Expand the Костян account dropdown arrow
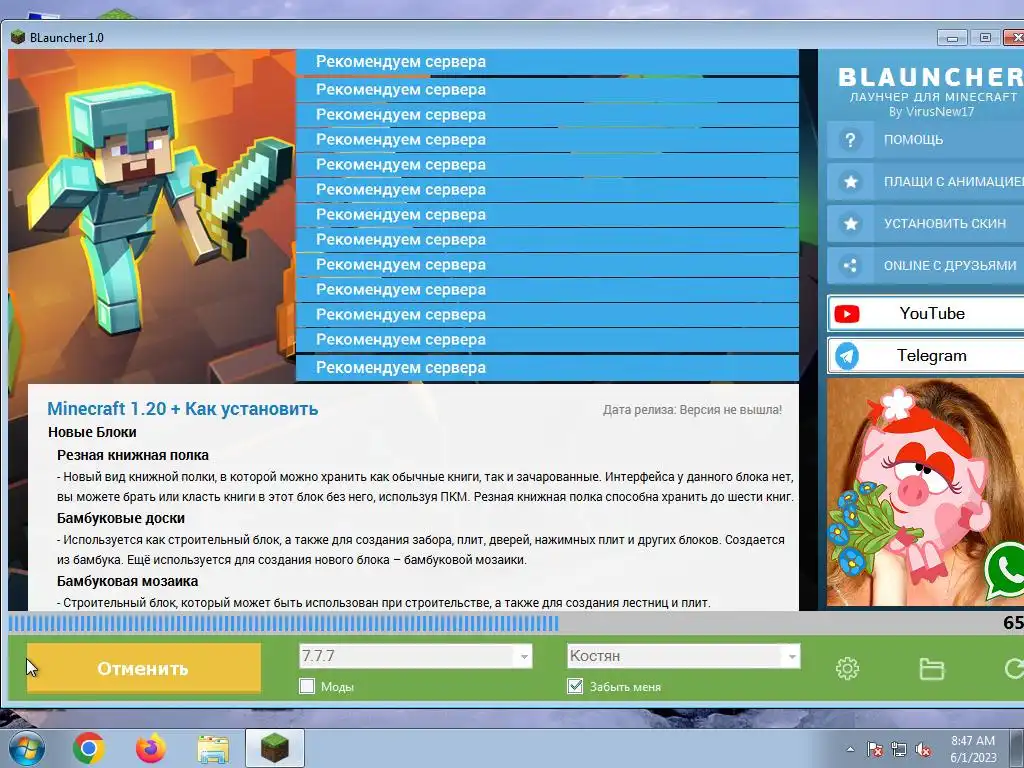Image resolution: width=1024 pixels, height=768 pixels. click(x=792, y=656)
